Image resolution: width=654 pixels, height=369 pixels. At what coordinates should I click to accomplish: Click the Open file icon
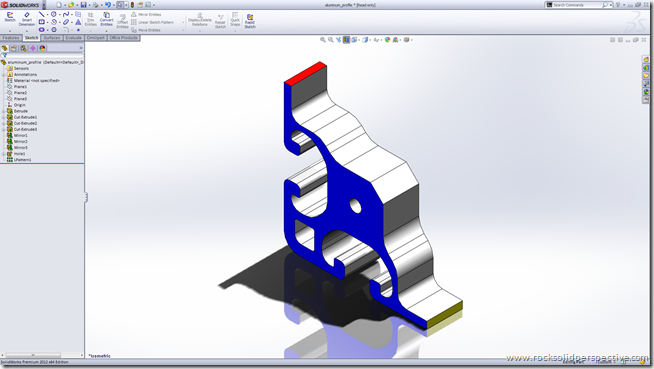[x=71, y=5]
